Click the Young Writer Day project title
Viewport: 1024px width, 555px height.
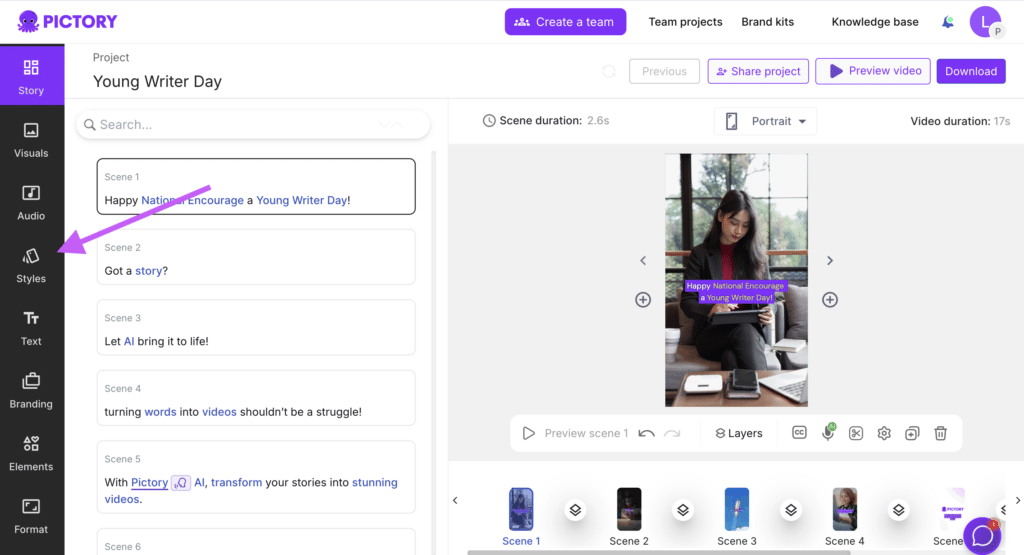point(157,82)
